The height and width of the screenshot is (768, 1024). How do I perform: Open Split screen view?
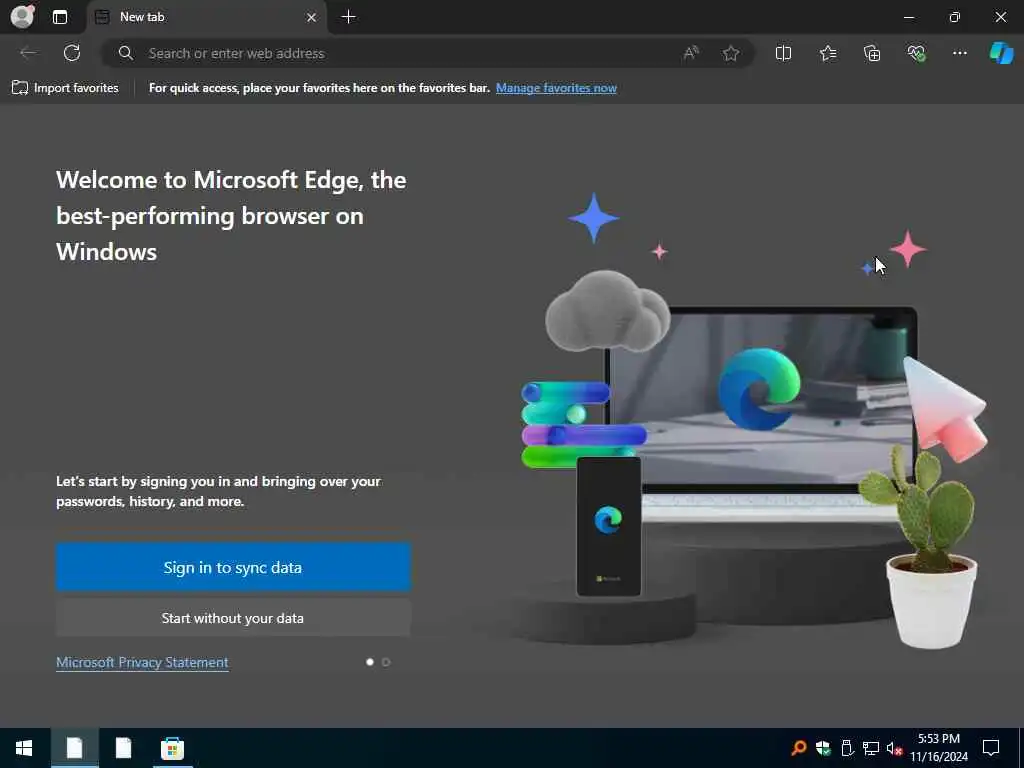coord(783,53)
